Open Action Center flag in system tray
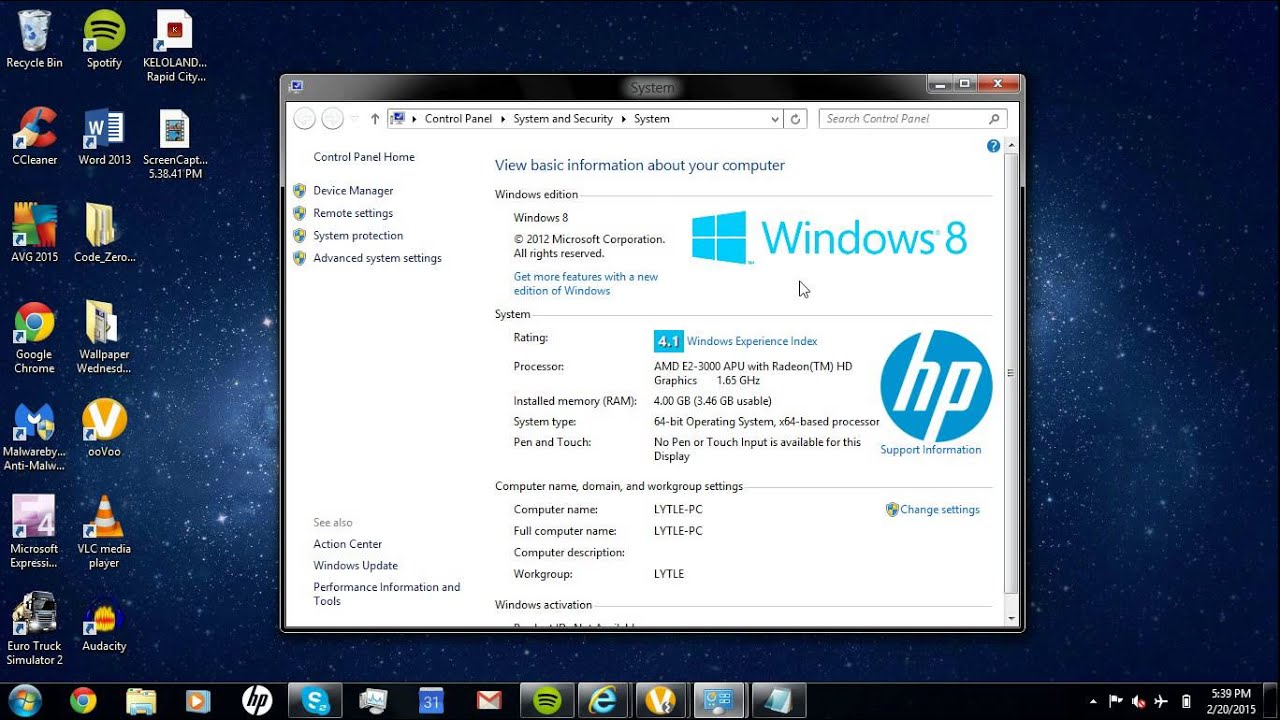Viewport: 1280px width, 720px height. pos(1115,701)
